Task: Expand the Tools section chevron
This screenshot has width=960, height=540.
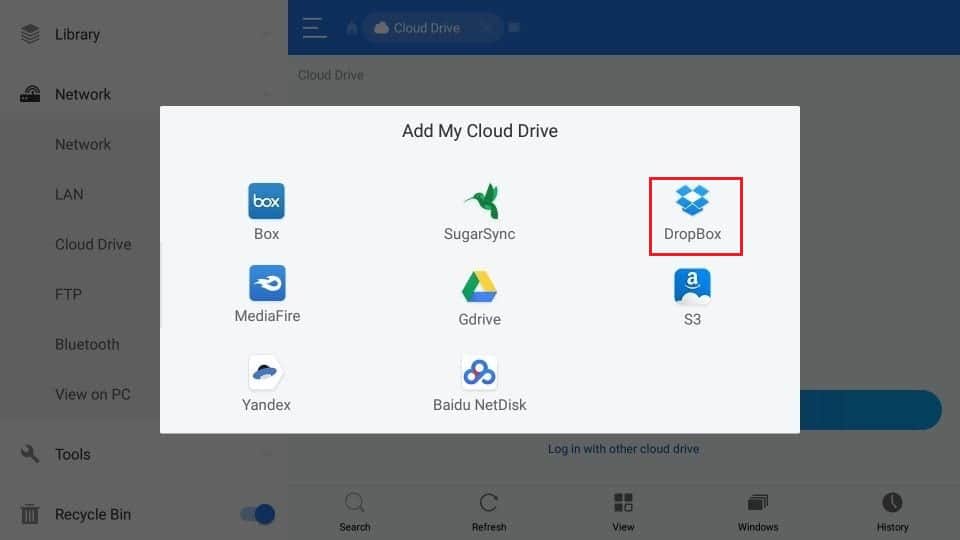Action: click(267, 454)
